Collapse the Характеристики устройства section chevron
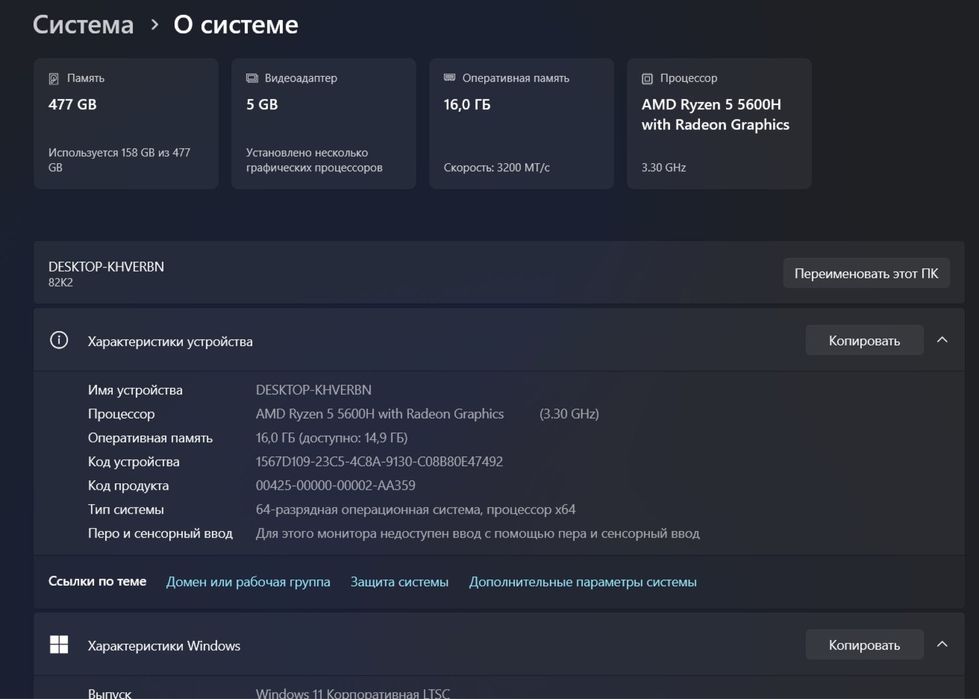 (x=942, y=340)
